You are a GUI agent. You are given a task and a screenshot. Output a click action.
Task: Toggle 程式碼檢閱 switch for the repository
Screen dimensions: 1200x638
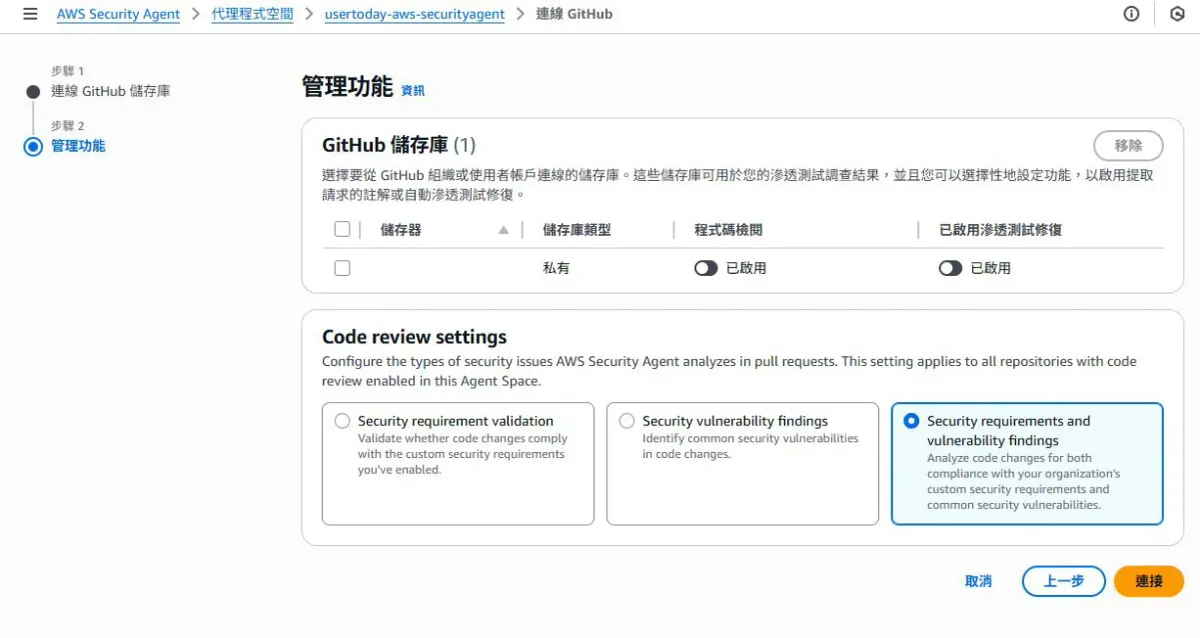[706, 268]
